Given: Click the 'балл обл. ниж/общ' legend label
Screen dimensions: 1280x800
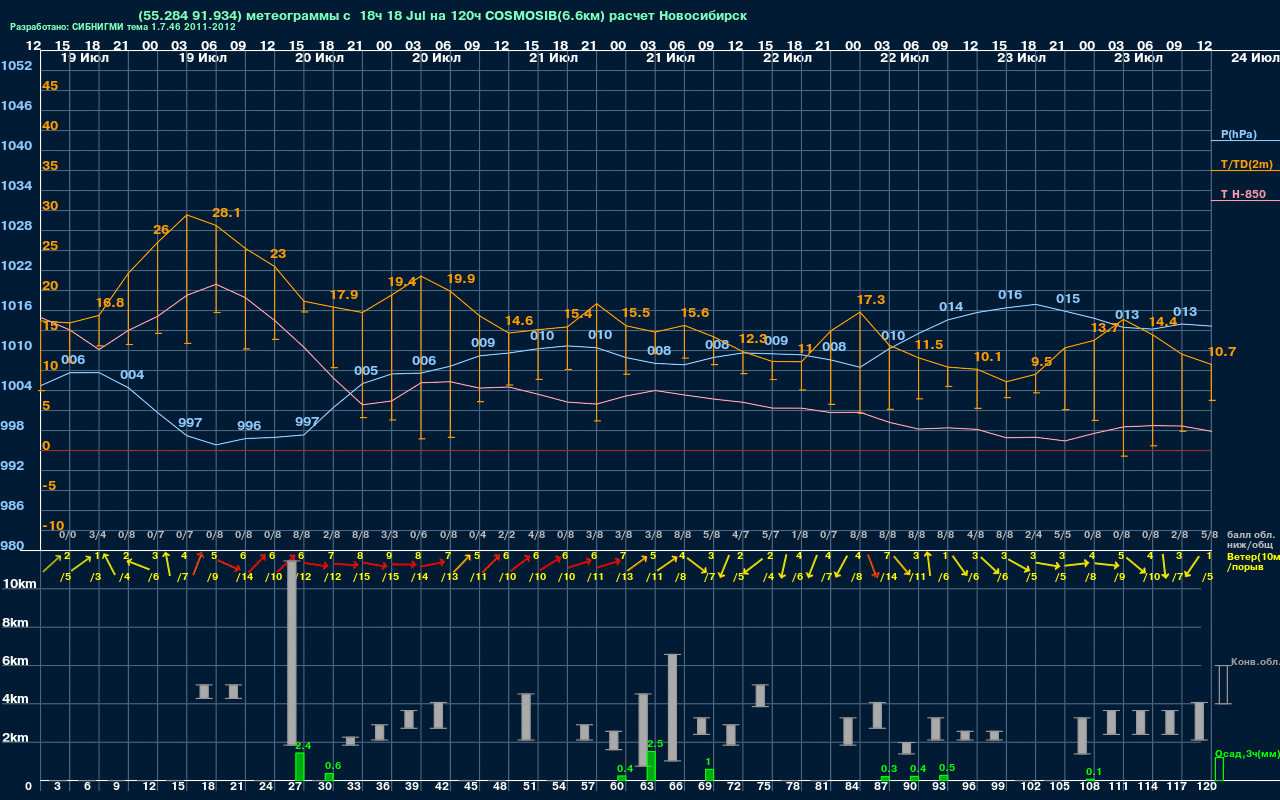Looking at the screenshot, I should point(1249,540).
